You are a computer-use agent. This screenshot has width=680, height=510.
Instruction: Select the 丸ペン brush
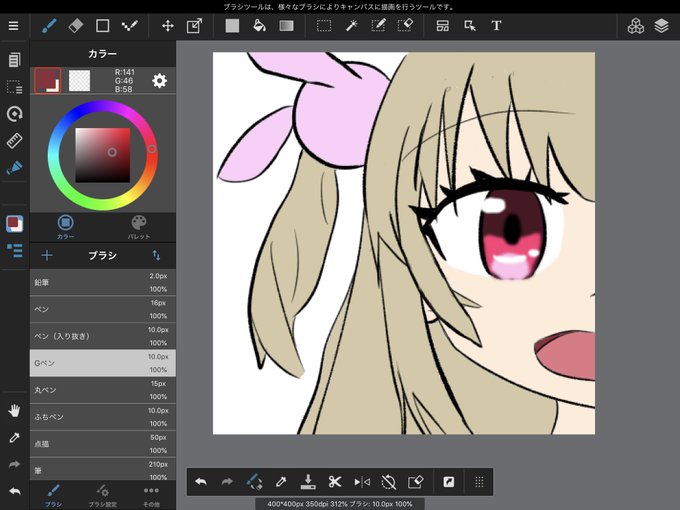coord(103,390)
